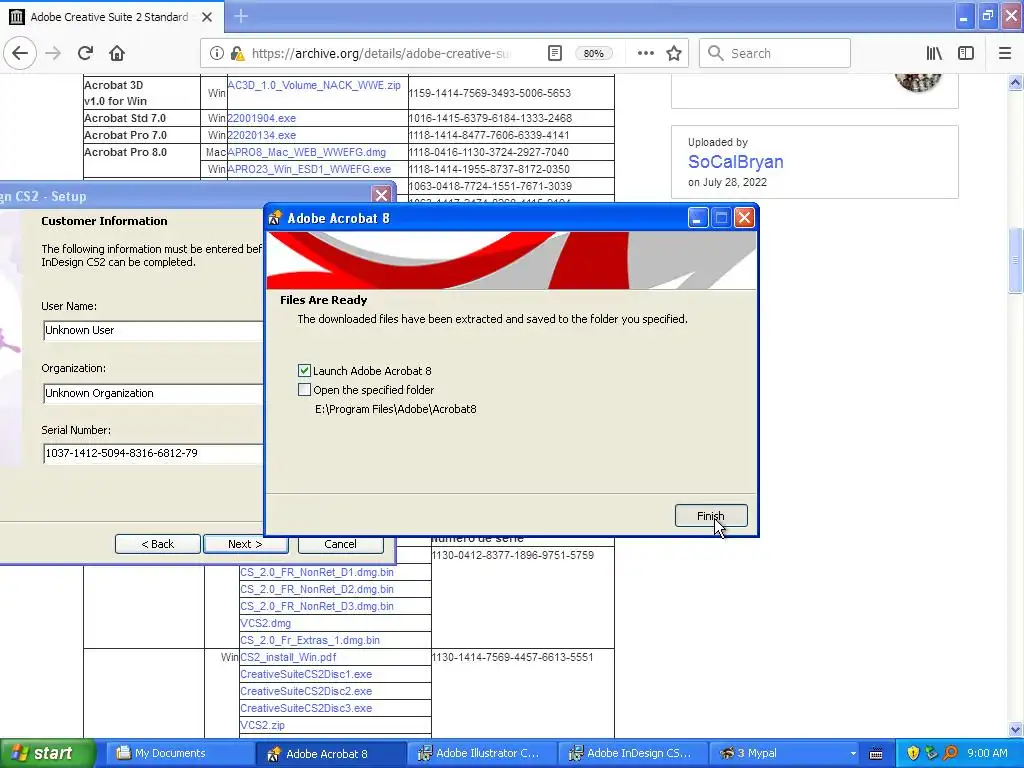This screenshot has height=768, width=1024.
Task: Click the lock warning icon in address bar
Action: click(x=238, y=53)
